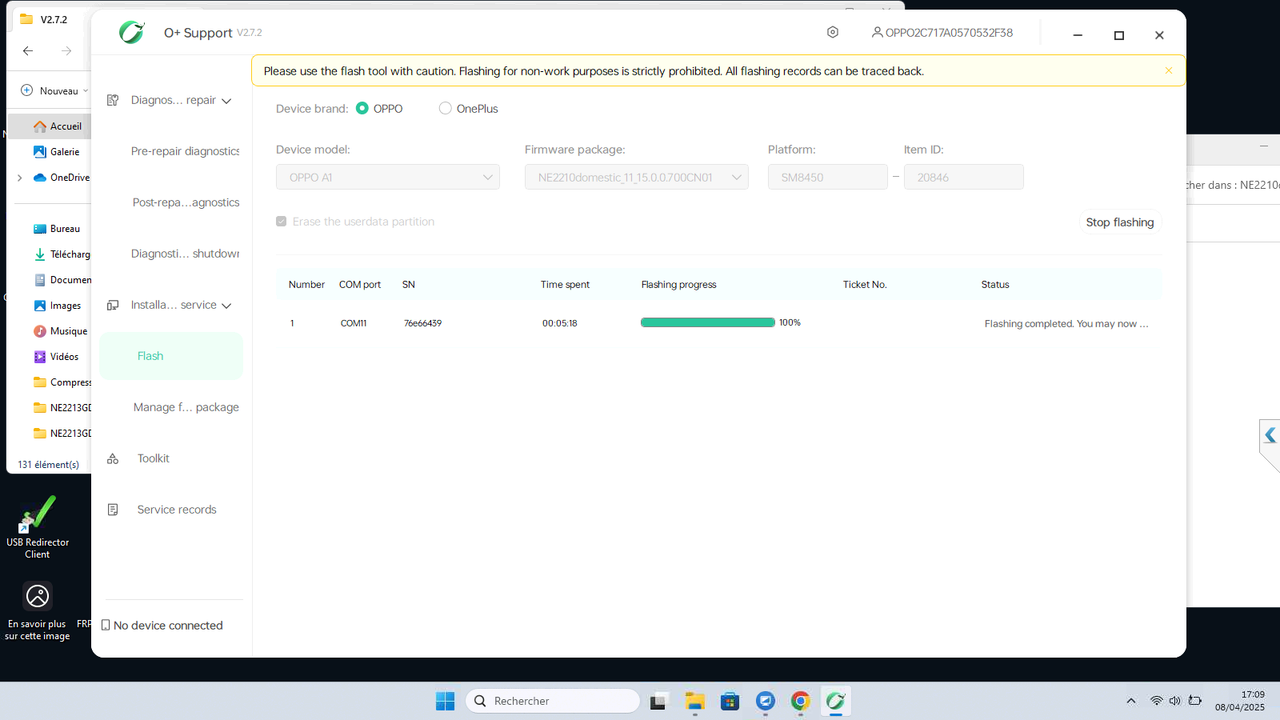Expand OneDrive in File Explorer tree
The image size is (1280, 720).
tap(19, 178)
